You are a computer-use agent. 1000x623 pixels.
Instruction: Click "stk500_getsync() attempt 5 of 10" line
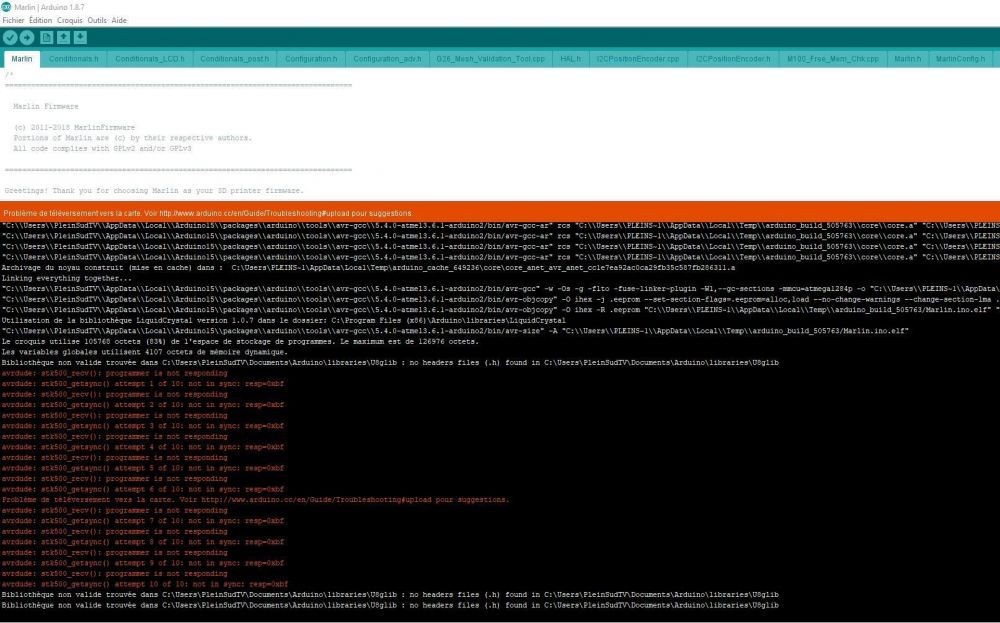pyautogui.click(x=143, y=468)
